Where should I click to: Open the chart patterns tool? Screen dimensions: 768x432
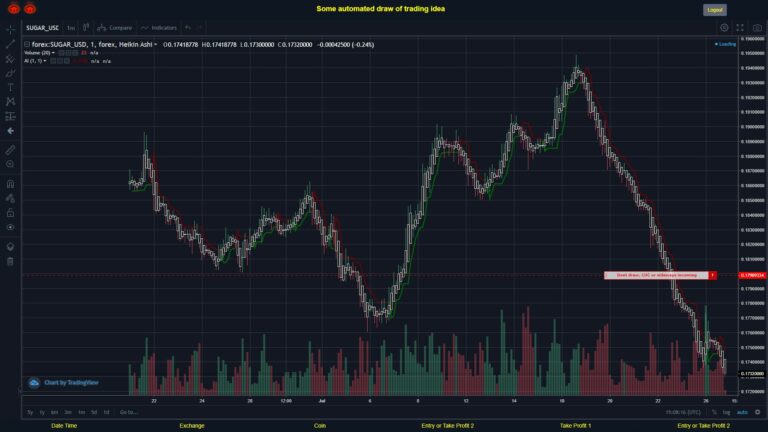click(10, 102)
